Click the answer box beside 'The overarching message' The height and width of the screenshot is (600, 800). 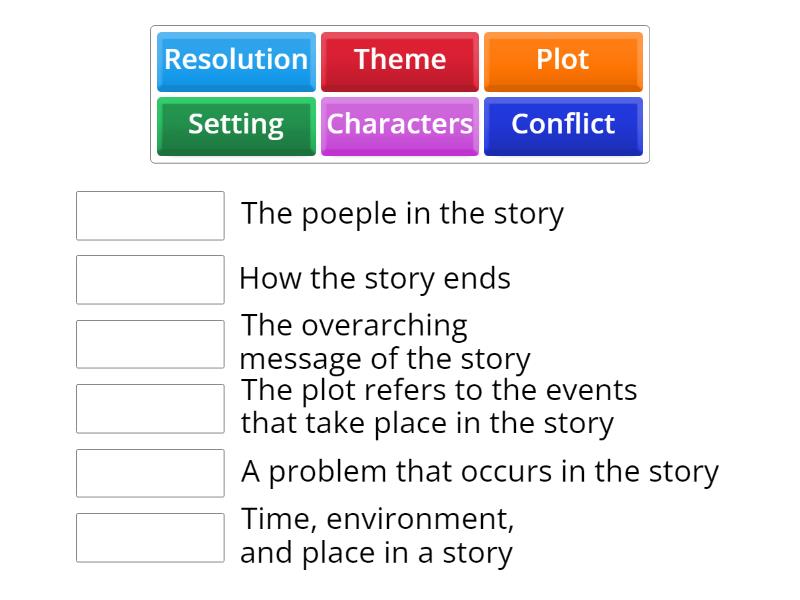(x=149, y=343)
